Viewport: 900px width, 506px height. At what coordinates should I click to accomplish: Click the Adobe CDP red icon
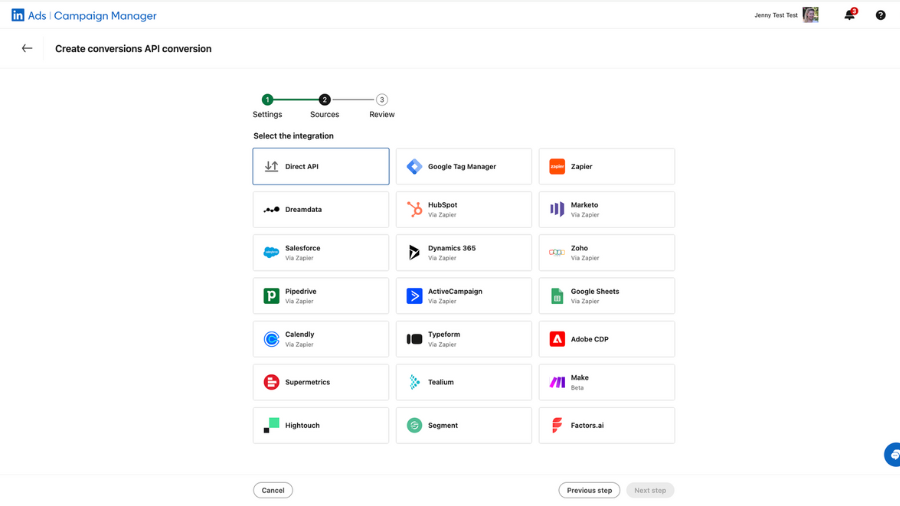pyautogui.click(x=557, y=339)
